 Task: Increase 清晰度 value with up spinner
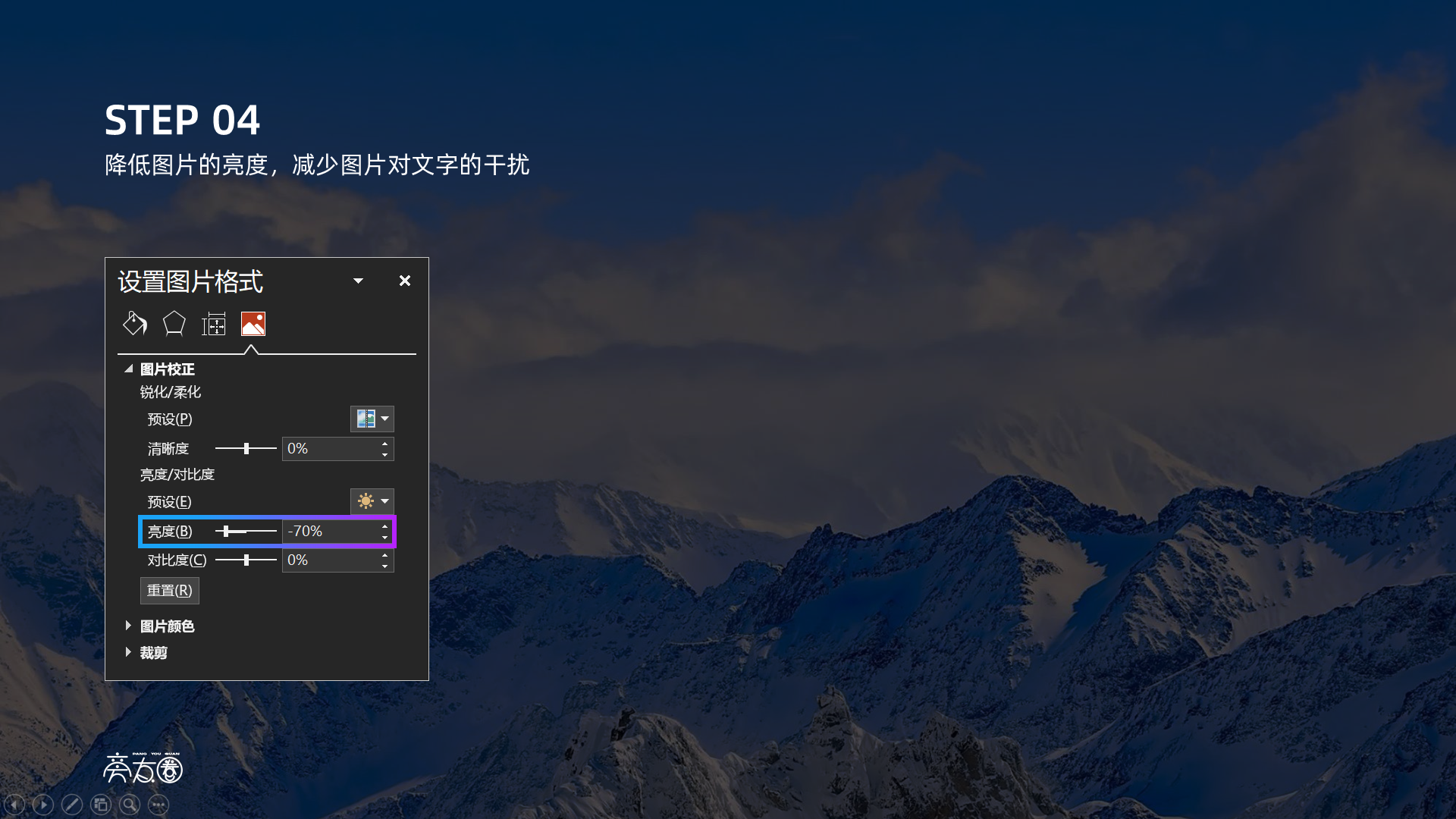coord(385,444)
